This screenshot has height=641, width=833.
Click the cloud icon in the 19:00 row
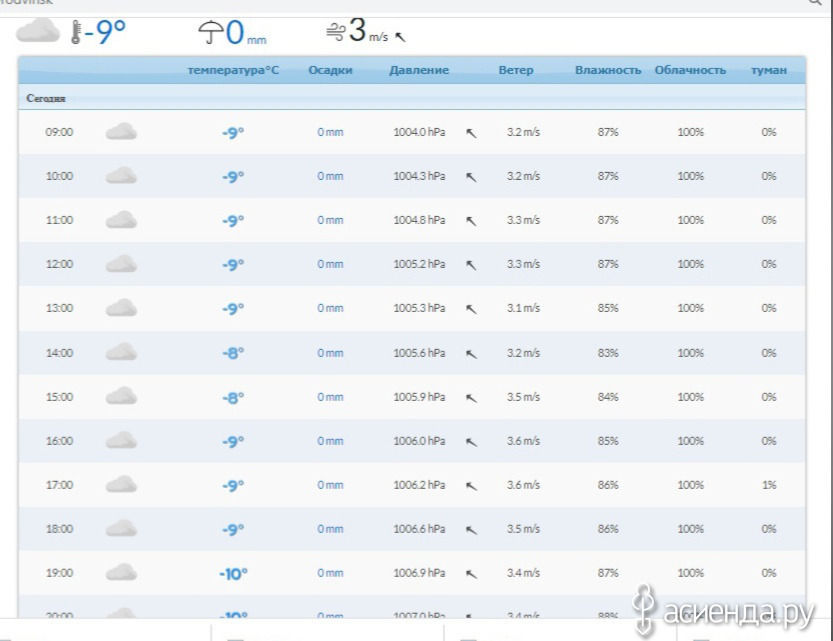[121, 573]
